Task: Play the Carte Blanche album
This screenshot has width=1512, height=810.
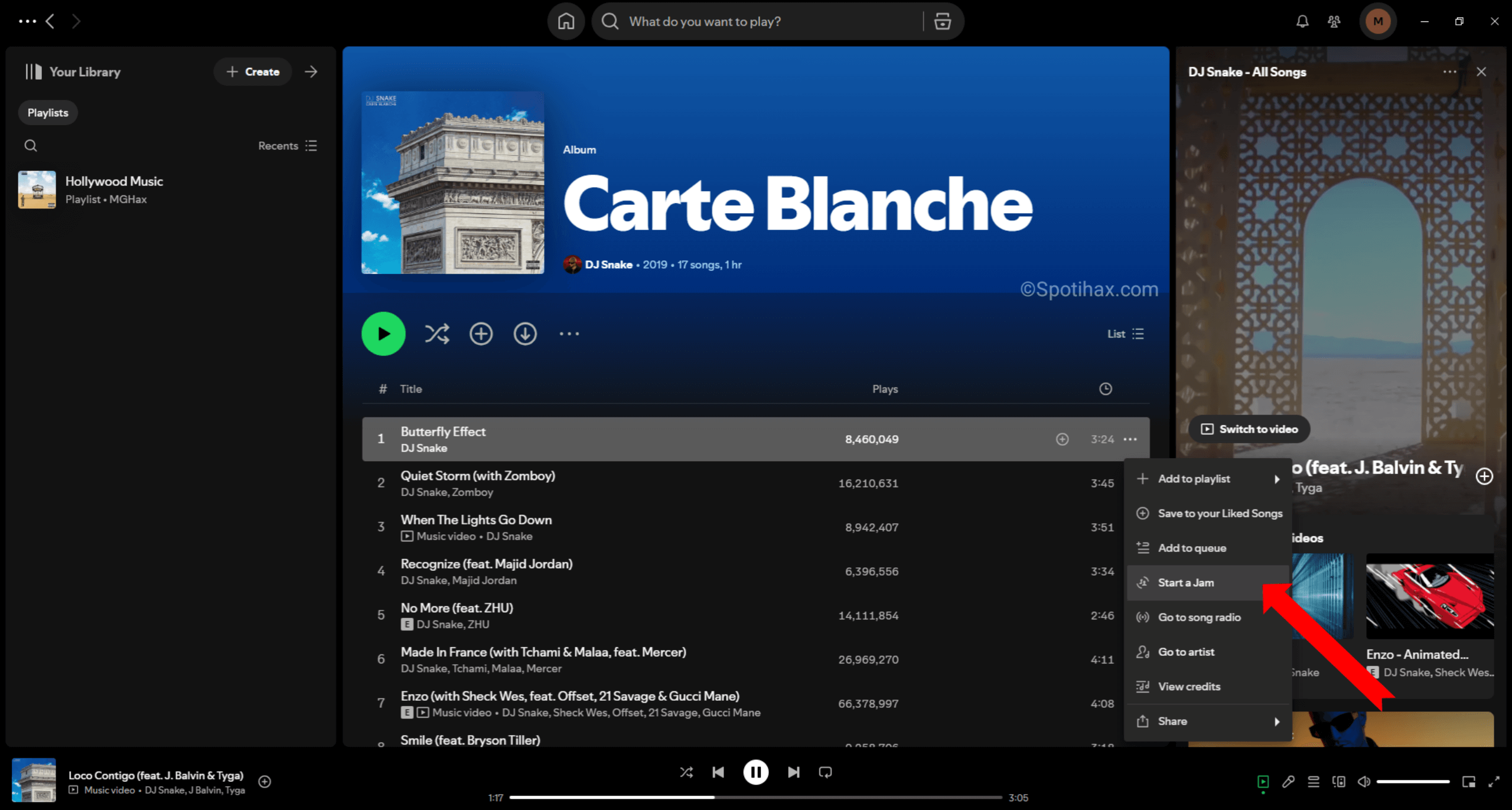Action: coord(383,334)
